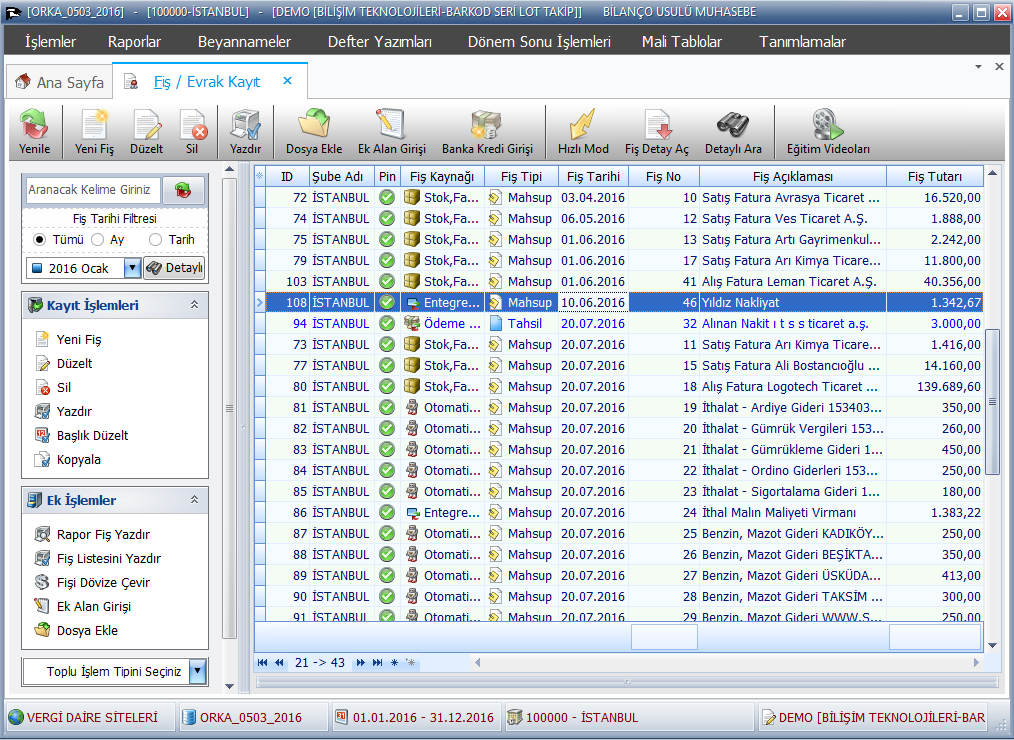Click Fiş Detay Aç toolbar icon
Image resolution: width=1014 pixels, height=740 pixels.
point(657,131)
